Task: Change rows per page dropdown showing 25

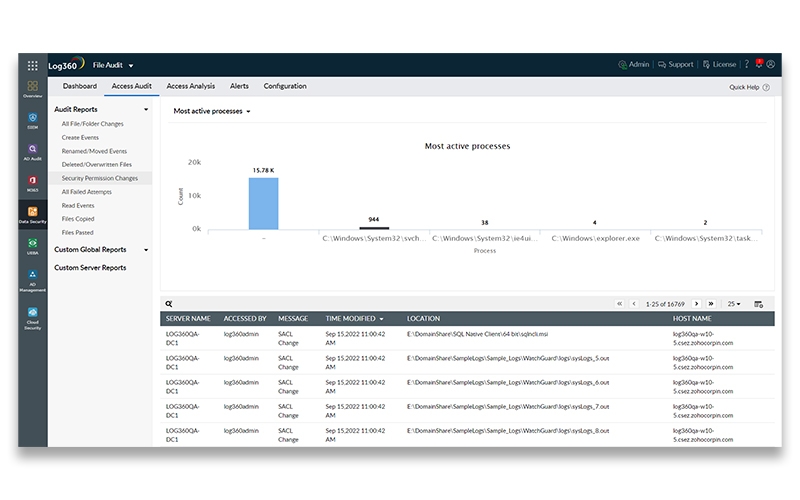Action: pos(733,304)
